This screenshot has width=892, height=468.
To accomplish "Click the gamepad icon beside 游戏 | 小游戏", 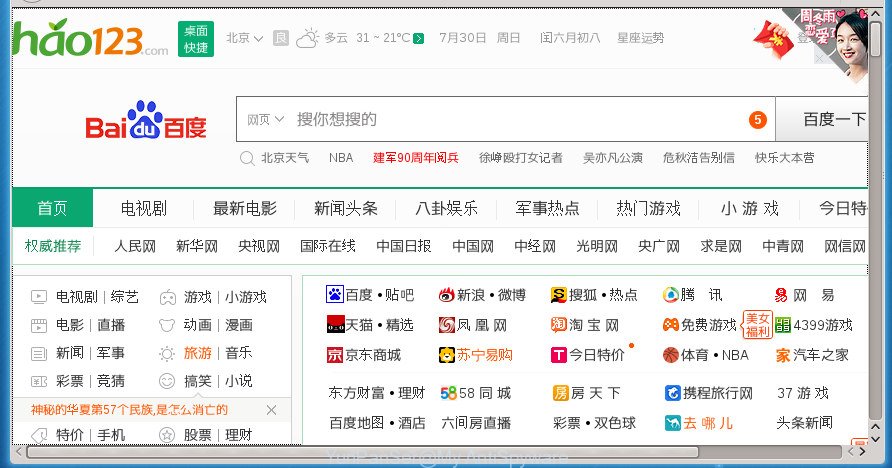I will pos(167,297).
